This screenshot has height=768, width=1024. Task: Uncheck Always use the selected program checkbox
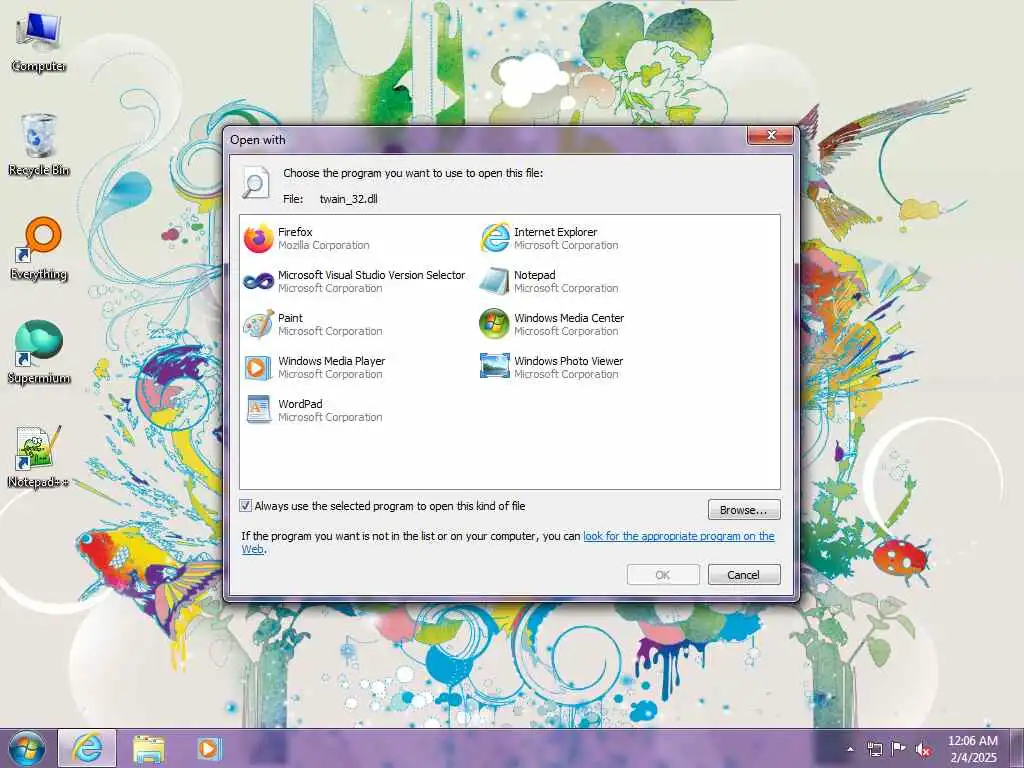point(246,505)
